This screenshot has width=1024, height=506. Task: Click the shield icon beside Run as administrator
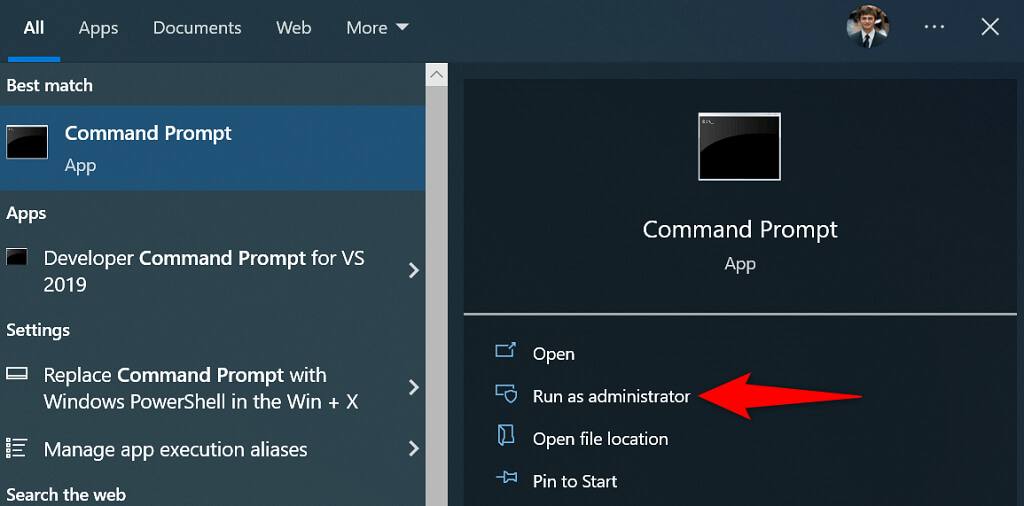click(506, 395)
